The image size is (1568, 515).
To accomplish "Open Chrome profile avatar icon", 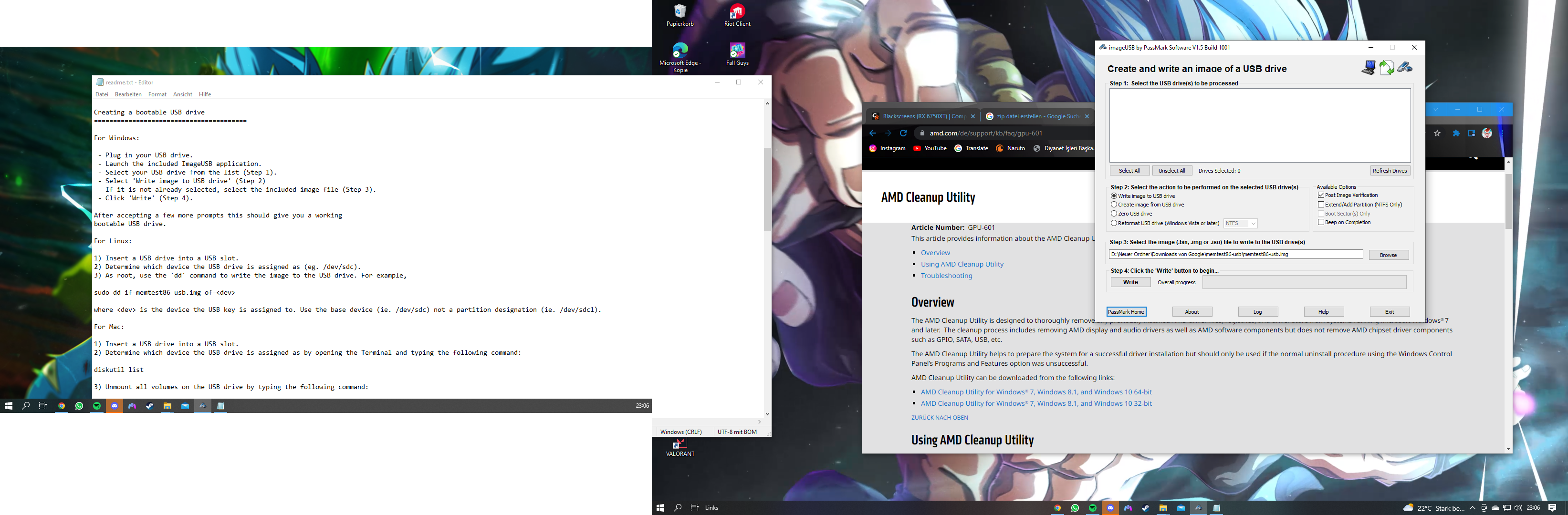I will point(1487,133).
